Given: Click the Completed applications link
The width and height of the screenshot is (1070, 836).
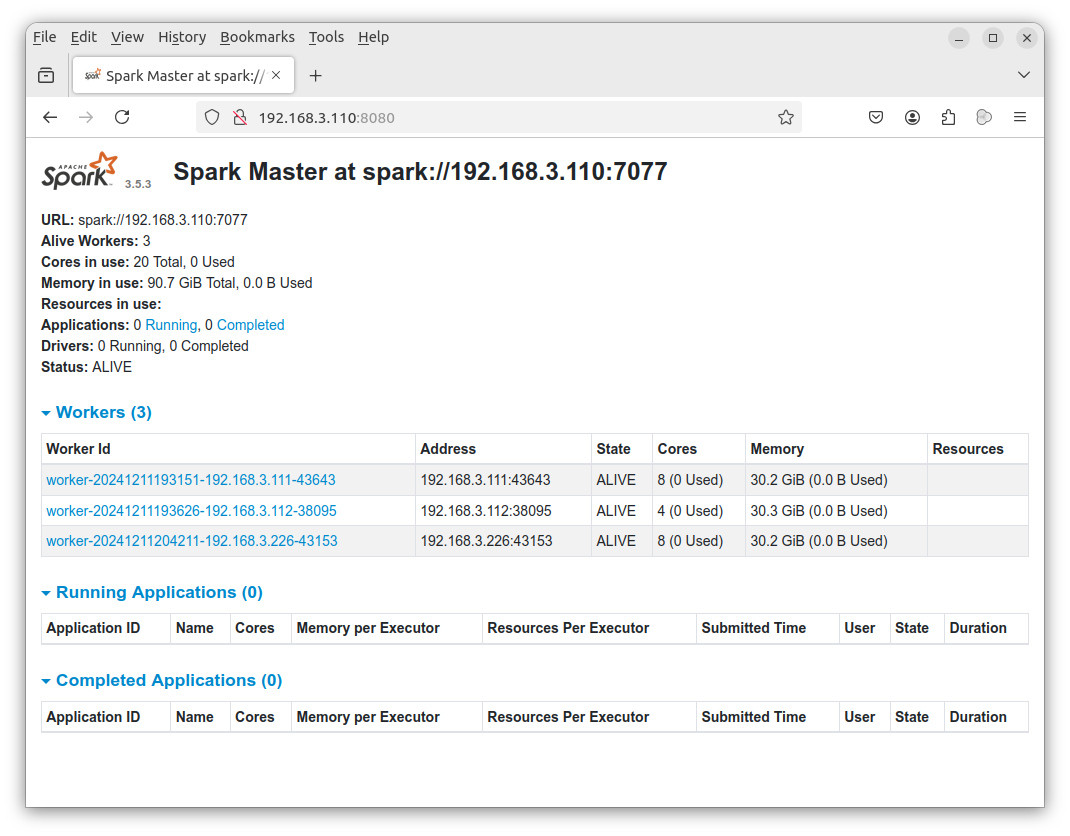Looking at the screenshot, I should coord(250,325).
